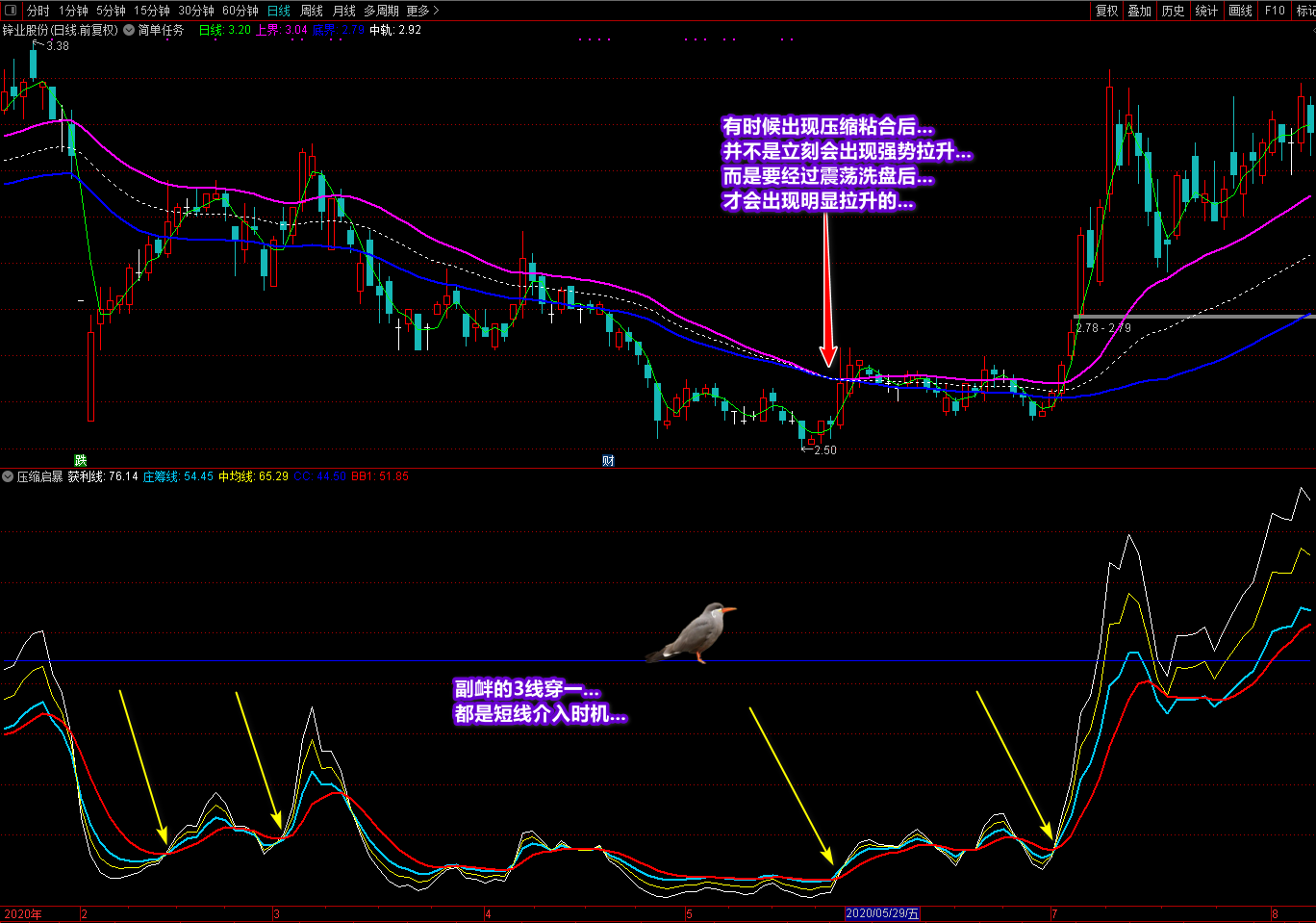The height and width of the screenshot is (923, 1316).
Task: Select the 多周期 multi-period view
Action: (x=381, y=11)
